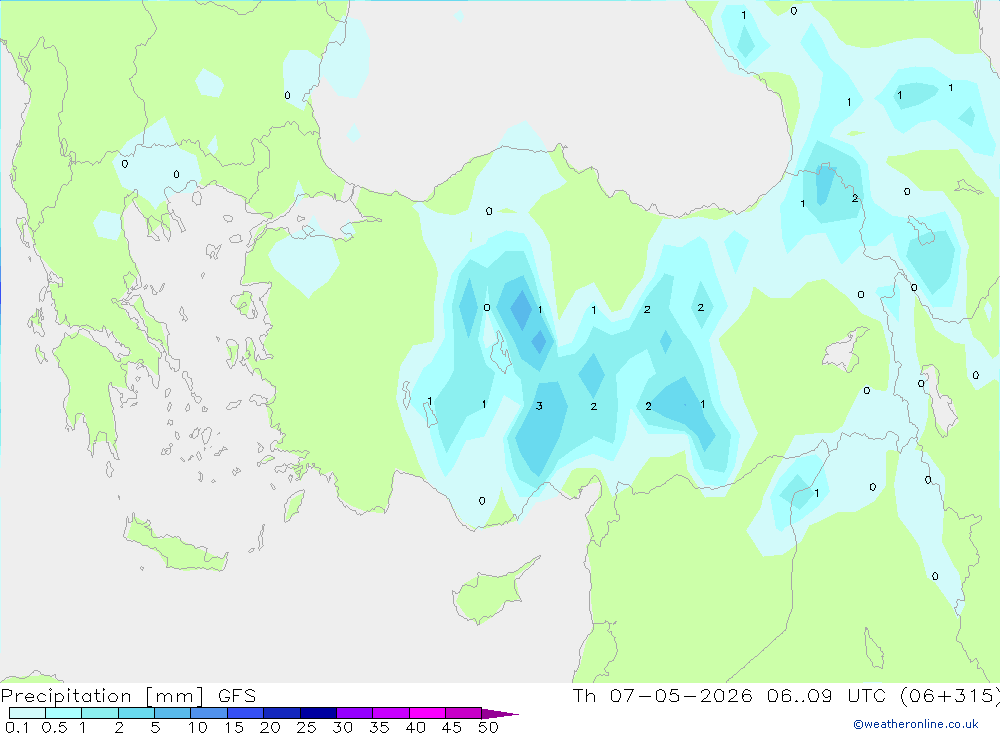The width and height of the screenshot is (1000, 733).
Task: Select the 35–40 mm violet legend swatch
Action: [391, 713]
